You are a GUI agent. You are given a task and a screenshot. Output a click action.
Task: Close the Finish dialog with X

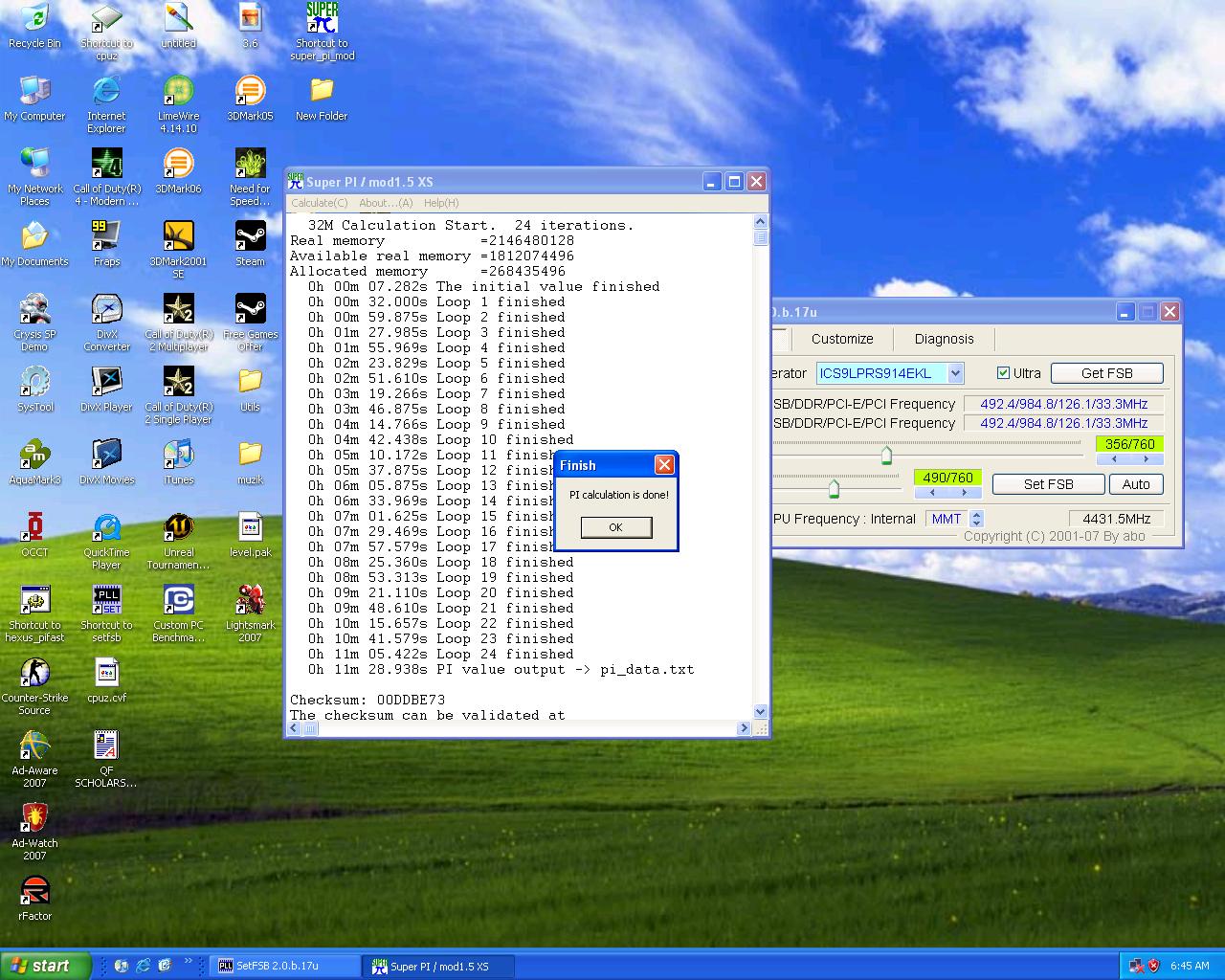coord(664,465)
